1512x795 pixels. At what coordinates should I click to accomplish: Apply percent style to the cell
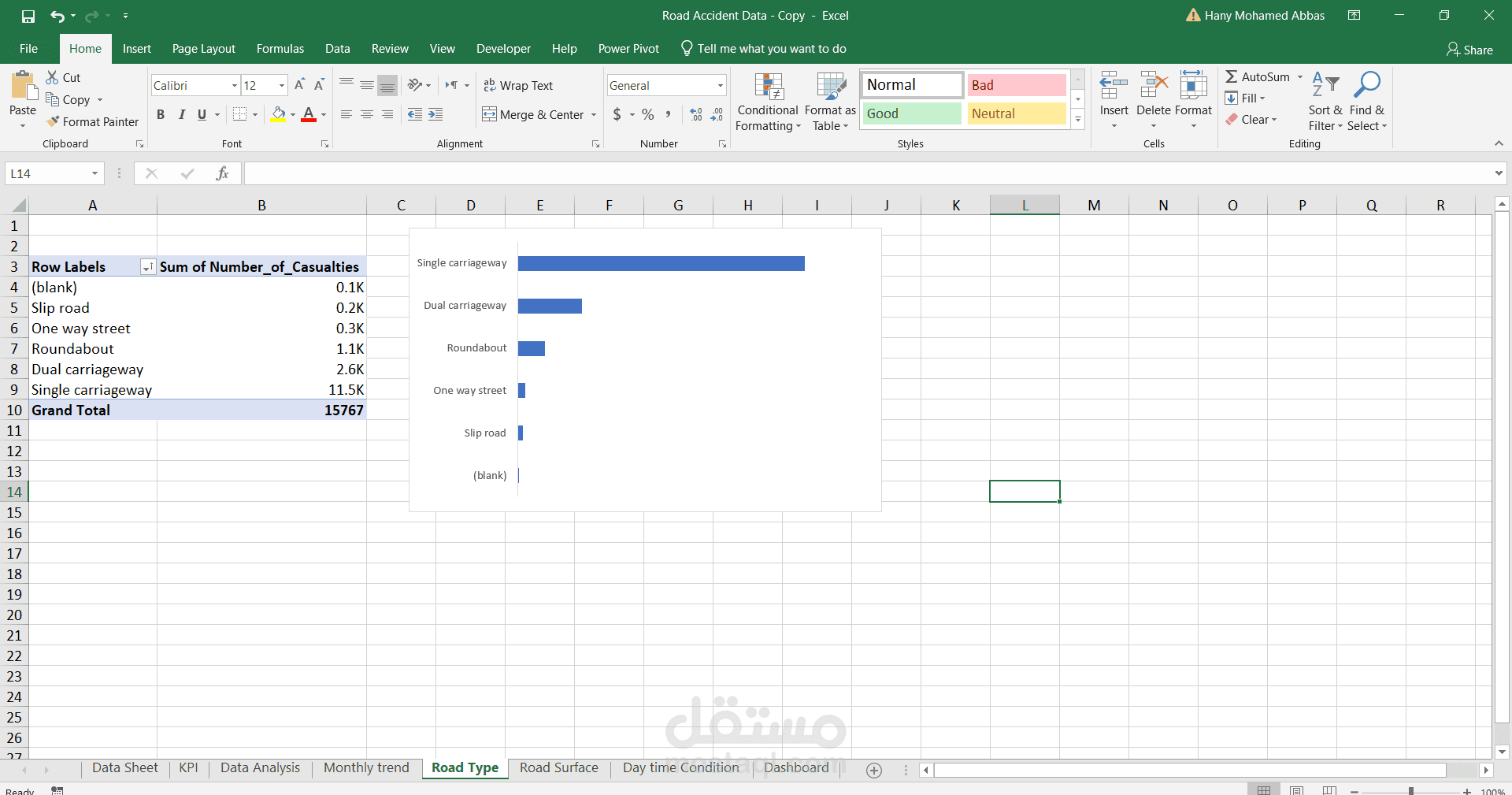tap(648, 114)
